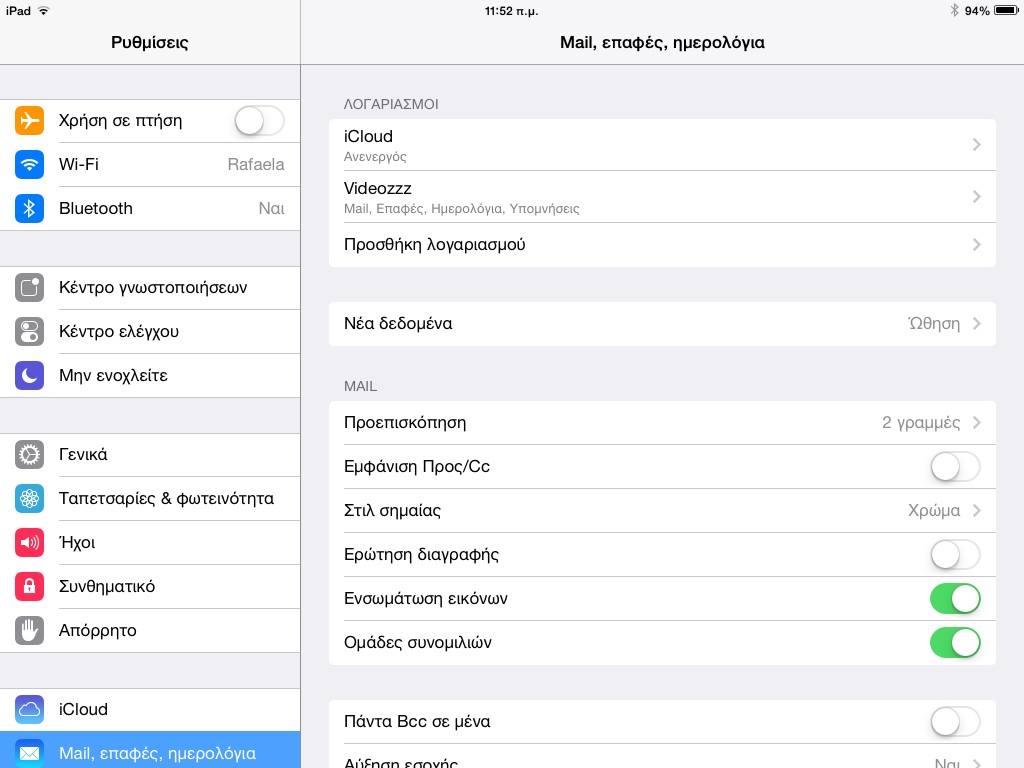
Task: Select Mail, επαφές, ημερολόγια in sidebar
Action: pos(150,750)
